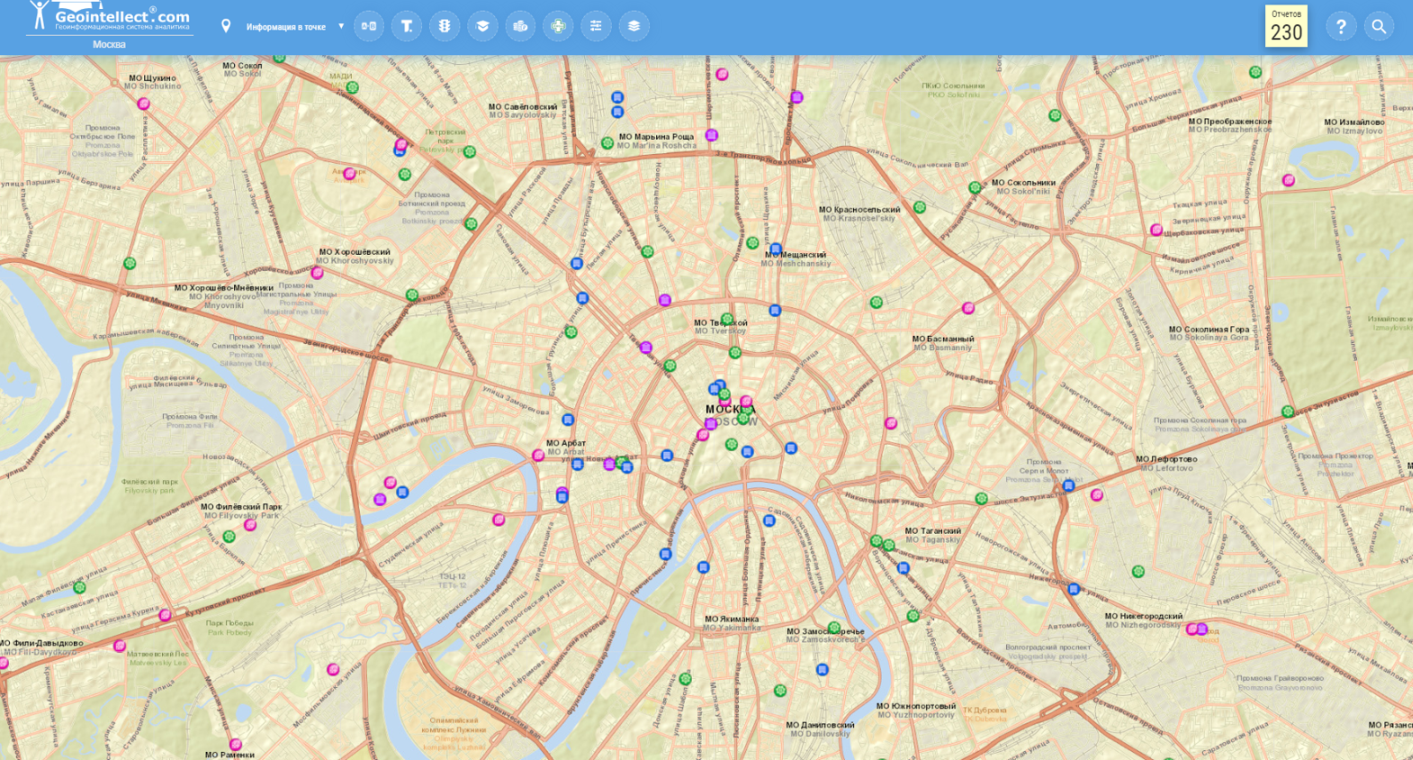1413x760 pixels.
Task: Select the pink marker near МО Щукино
Action: 144,103
